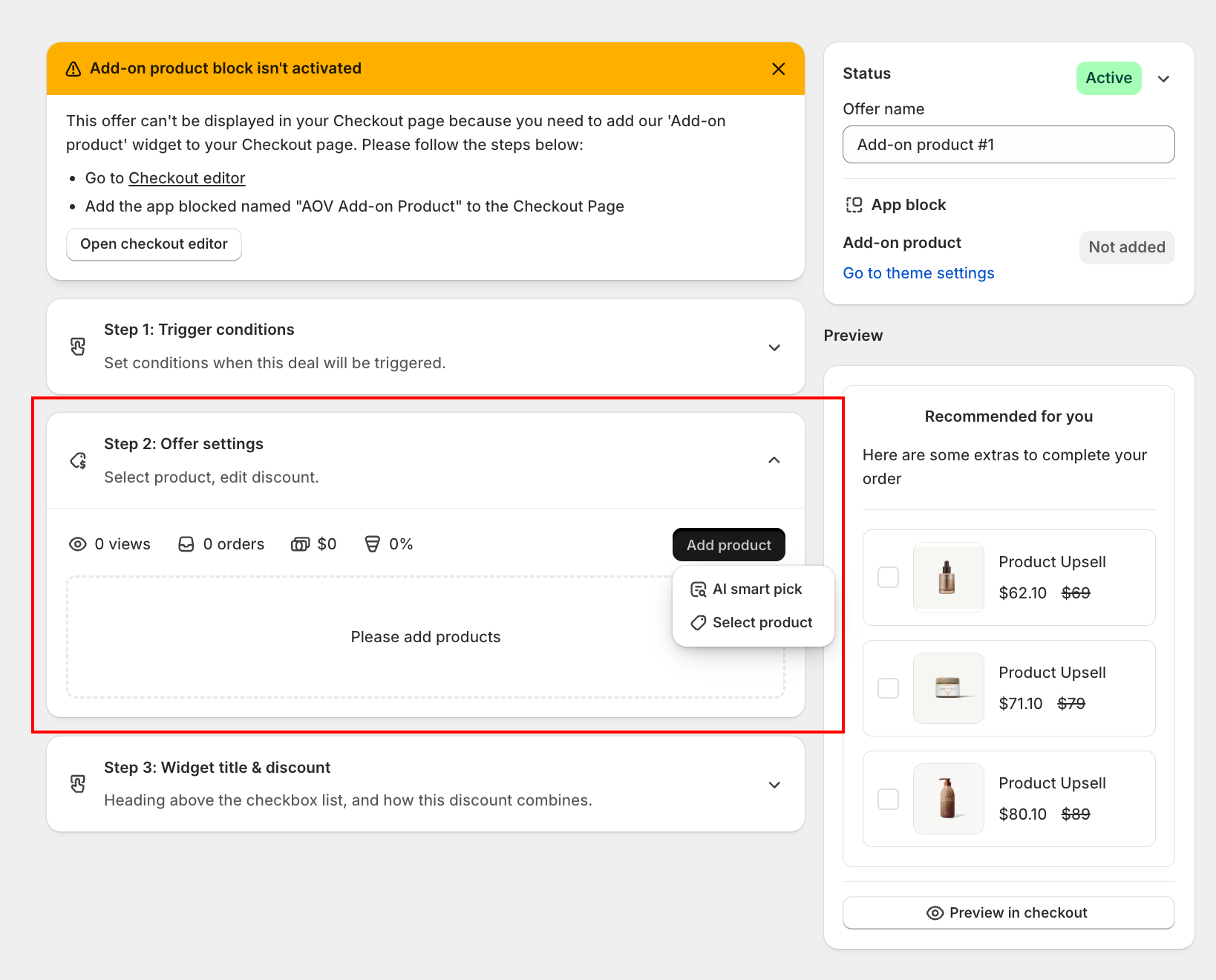Click the eye icon in Preview in checkout

pos(935,913)
